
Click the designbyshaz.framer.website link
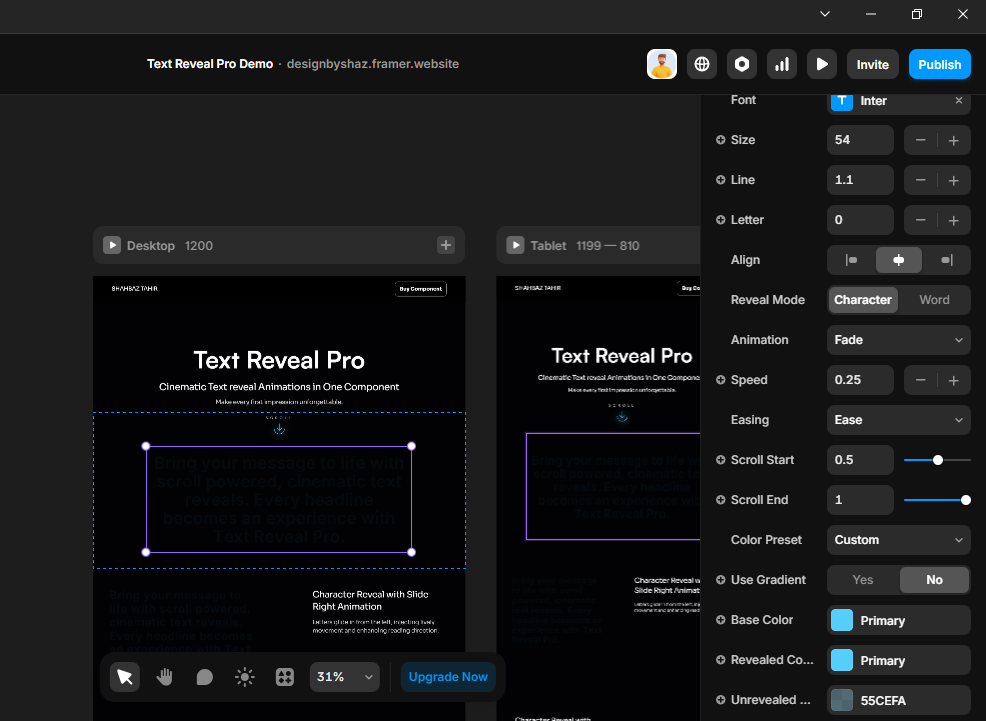coord(373,64)
